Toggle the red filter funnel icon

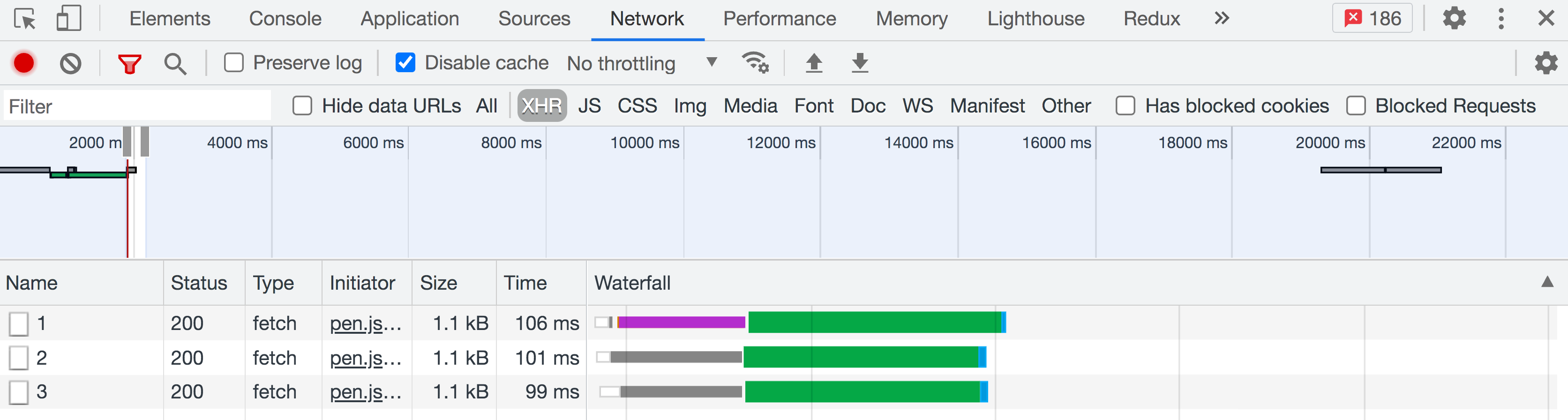click(129, 63)
